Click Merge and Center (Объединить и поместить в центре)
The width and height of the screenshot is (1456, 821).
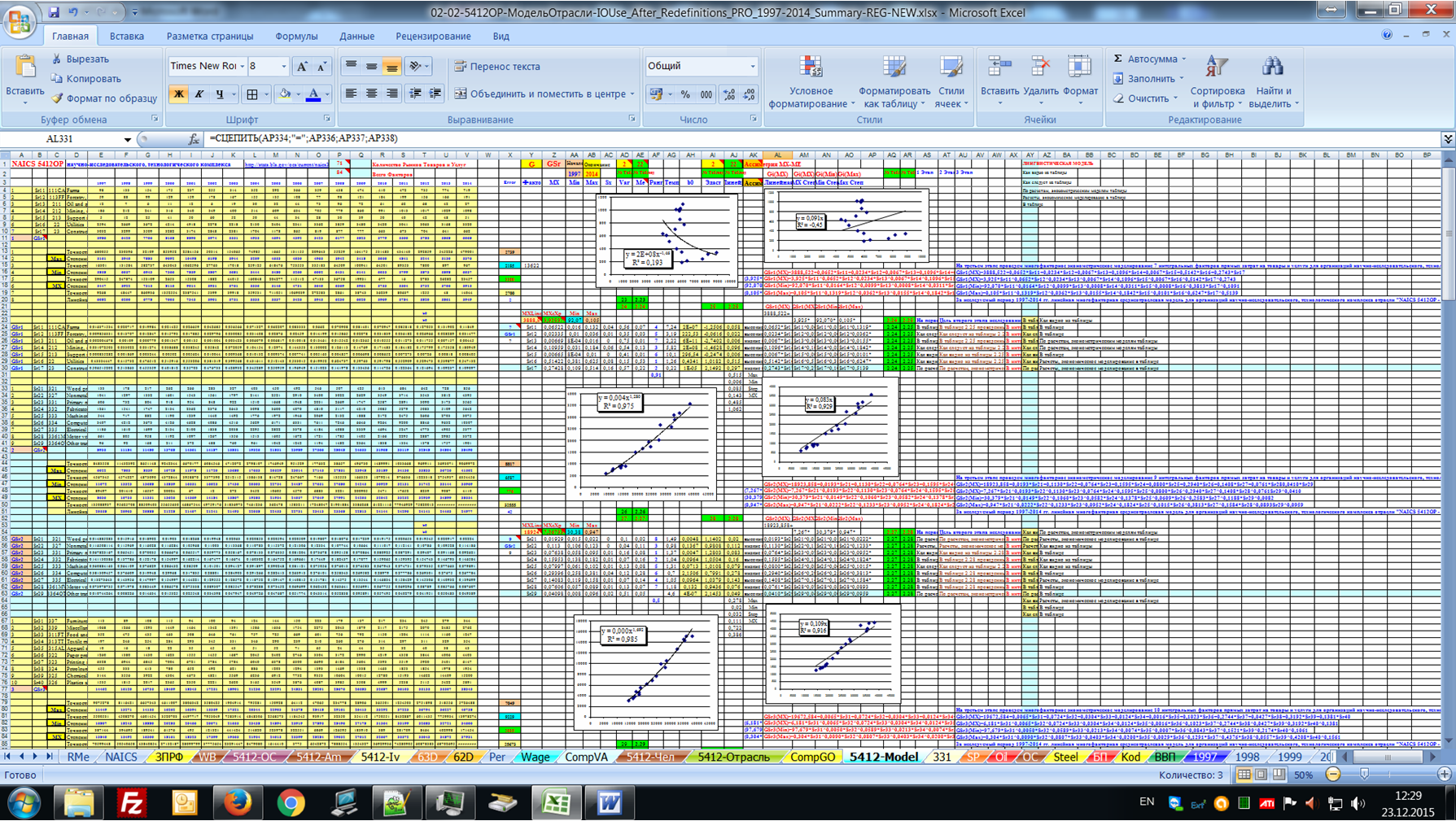tap(540, 94)
